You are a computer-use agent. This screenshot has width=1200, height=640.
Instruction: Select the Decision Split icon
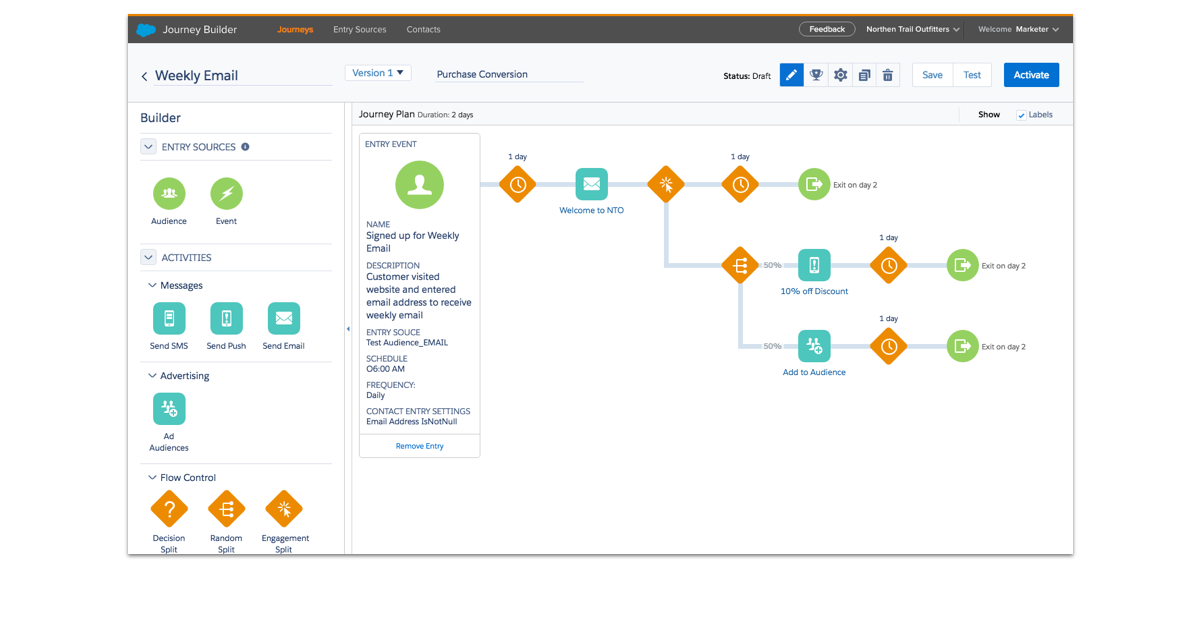(169, 509)
